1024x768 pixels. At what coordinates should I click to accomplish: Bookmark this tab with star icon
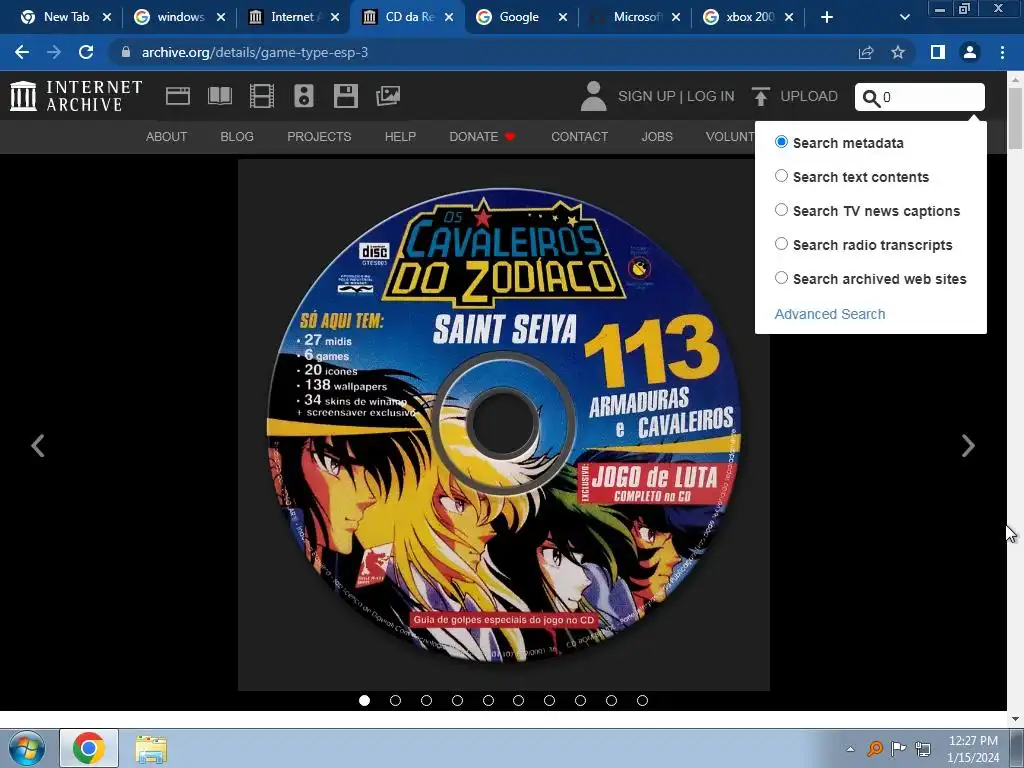coord(898,52)
